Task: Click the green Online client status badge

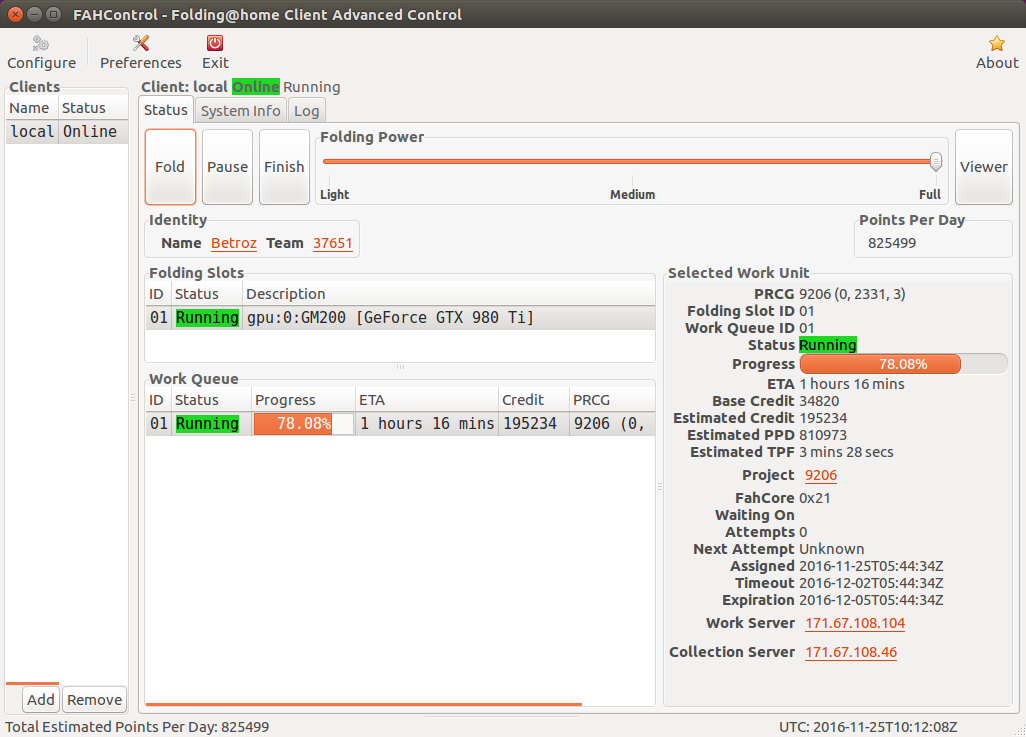Action: 256,87
